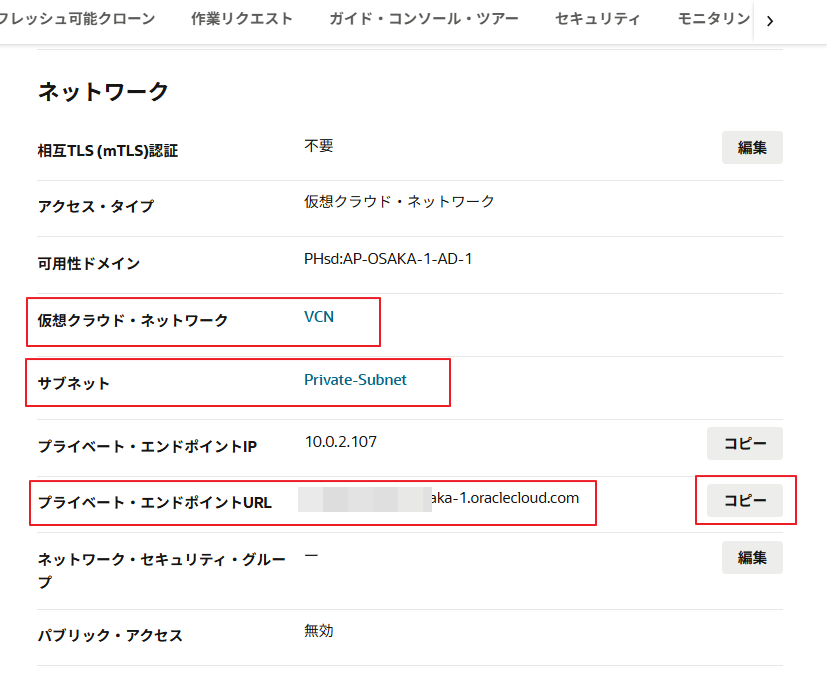Screen dimensions: 827x698
Task: Open the Private-Subnet link
Action: (355, 380)
